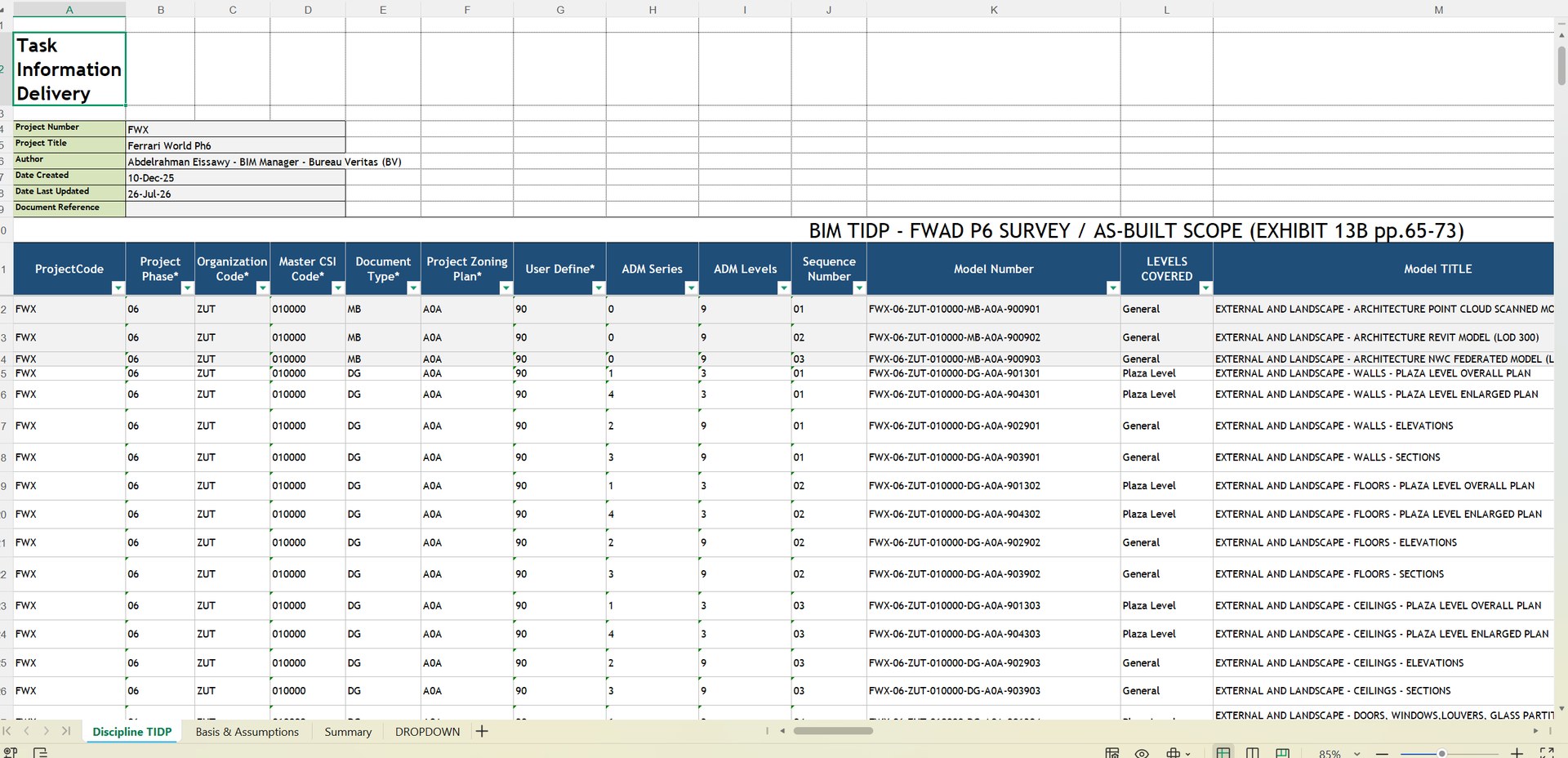Select the Author value cell with Abdelrahman Eissawy
Image resolution: width=1568 pixels, height=758 pixels.
click(235, 162)
